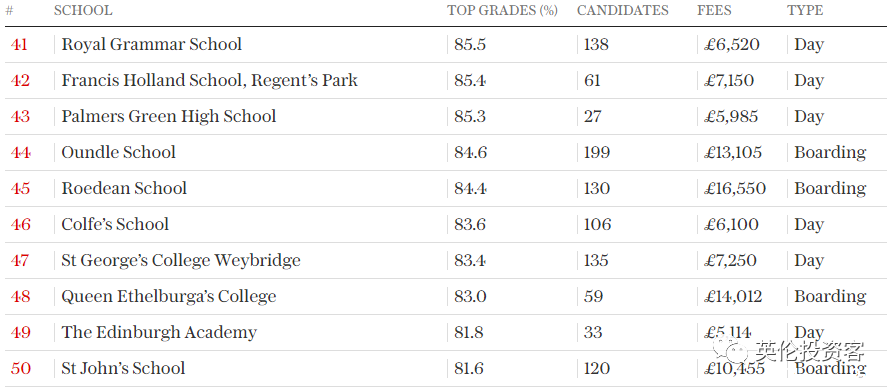Click rank number 50
This screenshot has width=893, height=390.
[x=21, y=368]
